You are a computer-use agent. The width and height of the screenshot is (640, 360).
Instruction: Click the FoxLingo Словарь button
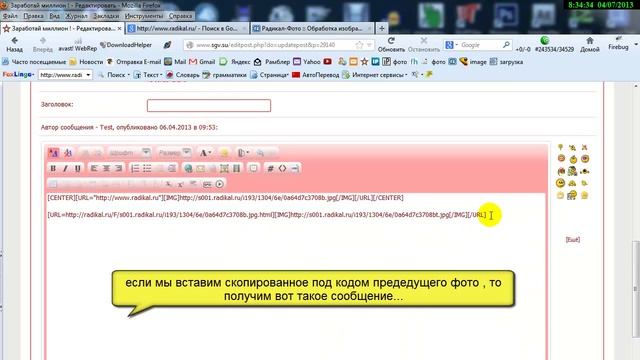point(182,75)
